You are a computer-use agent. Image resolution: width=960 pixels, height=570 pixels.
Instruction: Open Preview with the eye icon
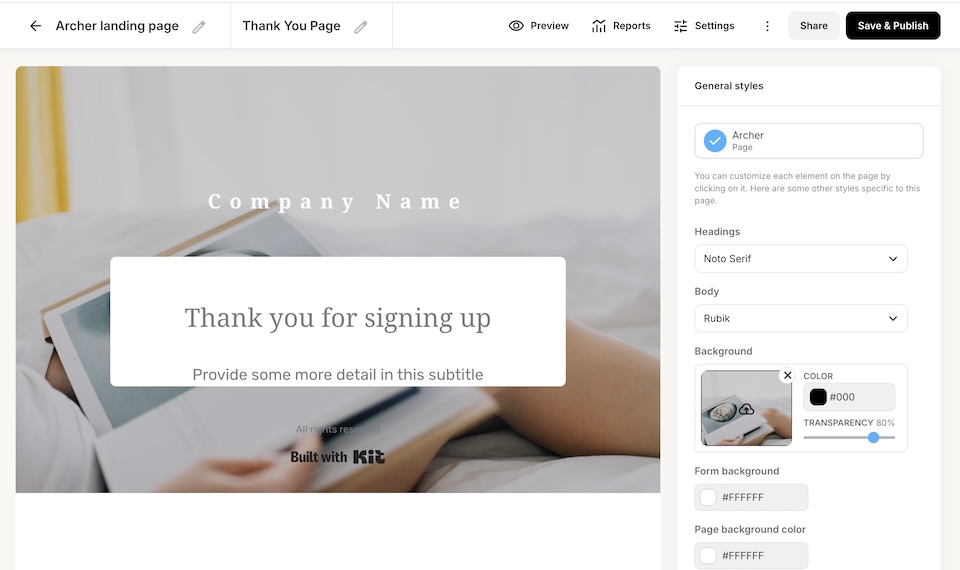coord(516,26)
